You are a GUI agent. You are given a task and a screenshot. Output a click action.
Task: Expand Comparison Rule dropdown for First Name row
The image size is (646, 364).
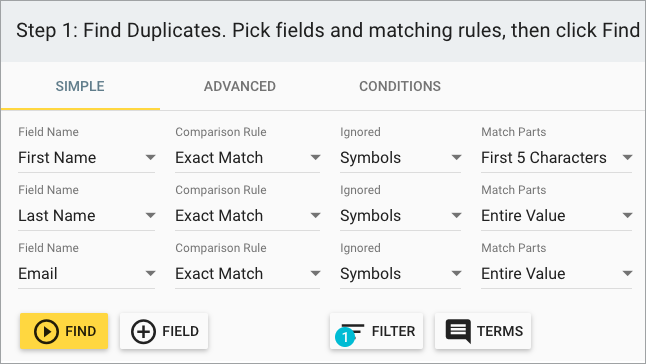(x=248, y=158)
